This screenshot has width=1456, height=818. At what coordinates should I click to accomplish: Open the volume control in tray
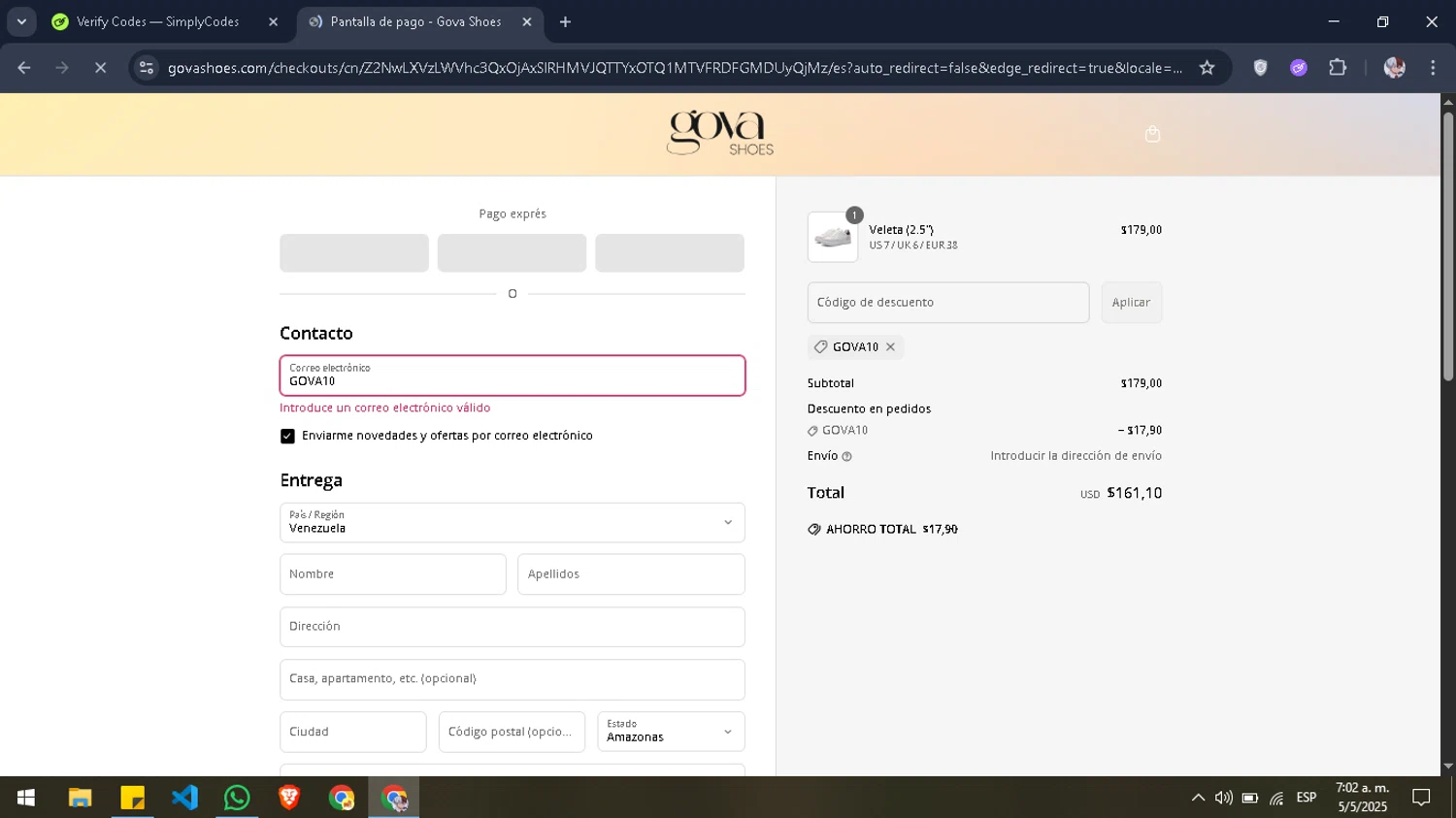click(x=1224, y=798)
